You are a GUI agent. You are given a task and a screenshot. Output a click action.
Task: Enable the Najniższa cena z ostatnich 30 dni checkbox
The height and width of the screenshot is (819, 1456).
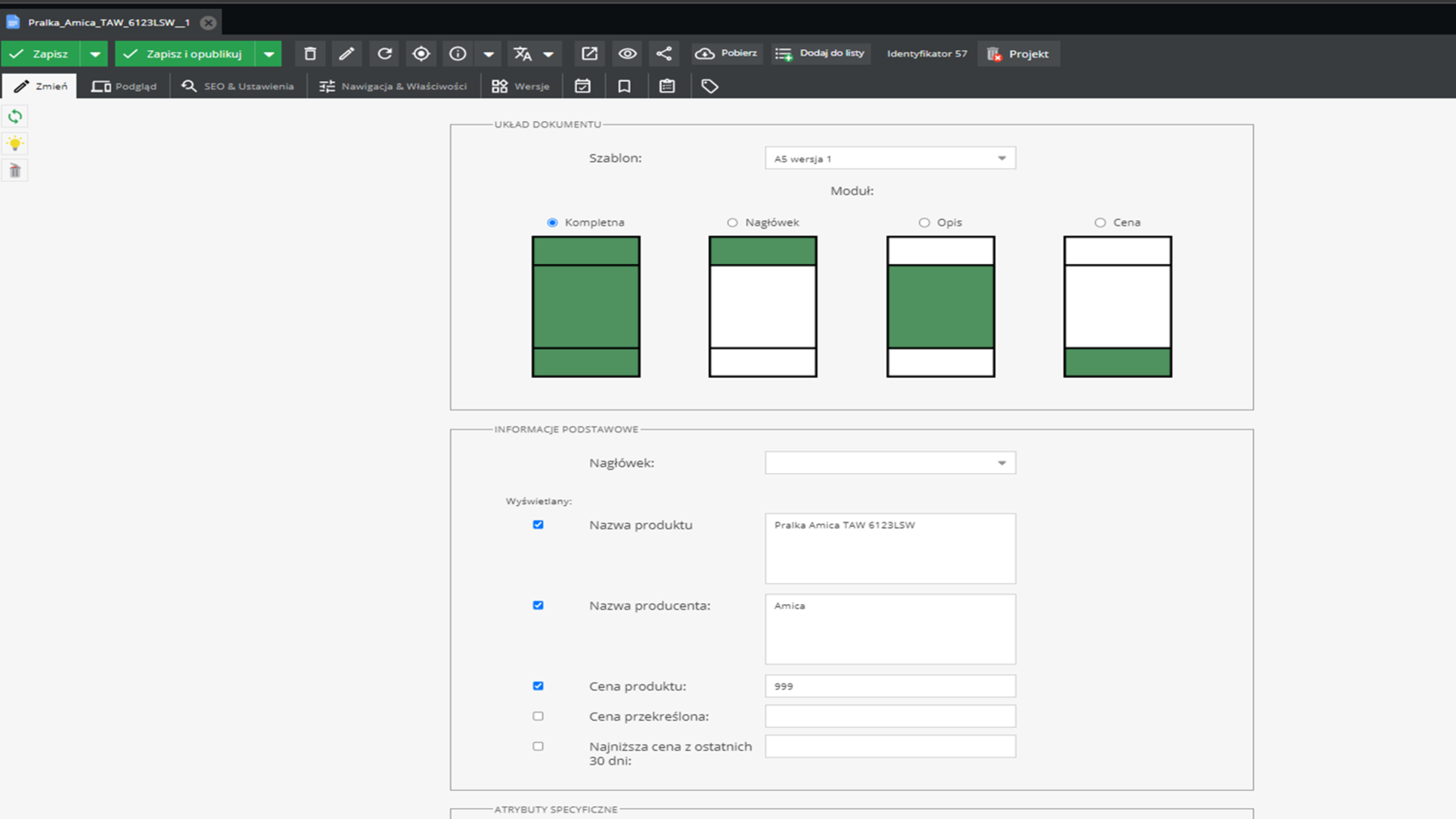(538, 746)
